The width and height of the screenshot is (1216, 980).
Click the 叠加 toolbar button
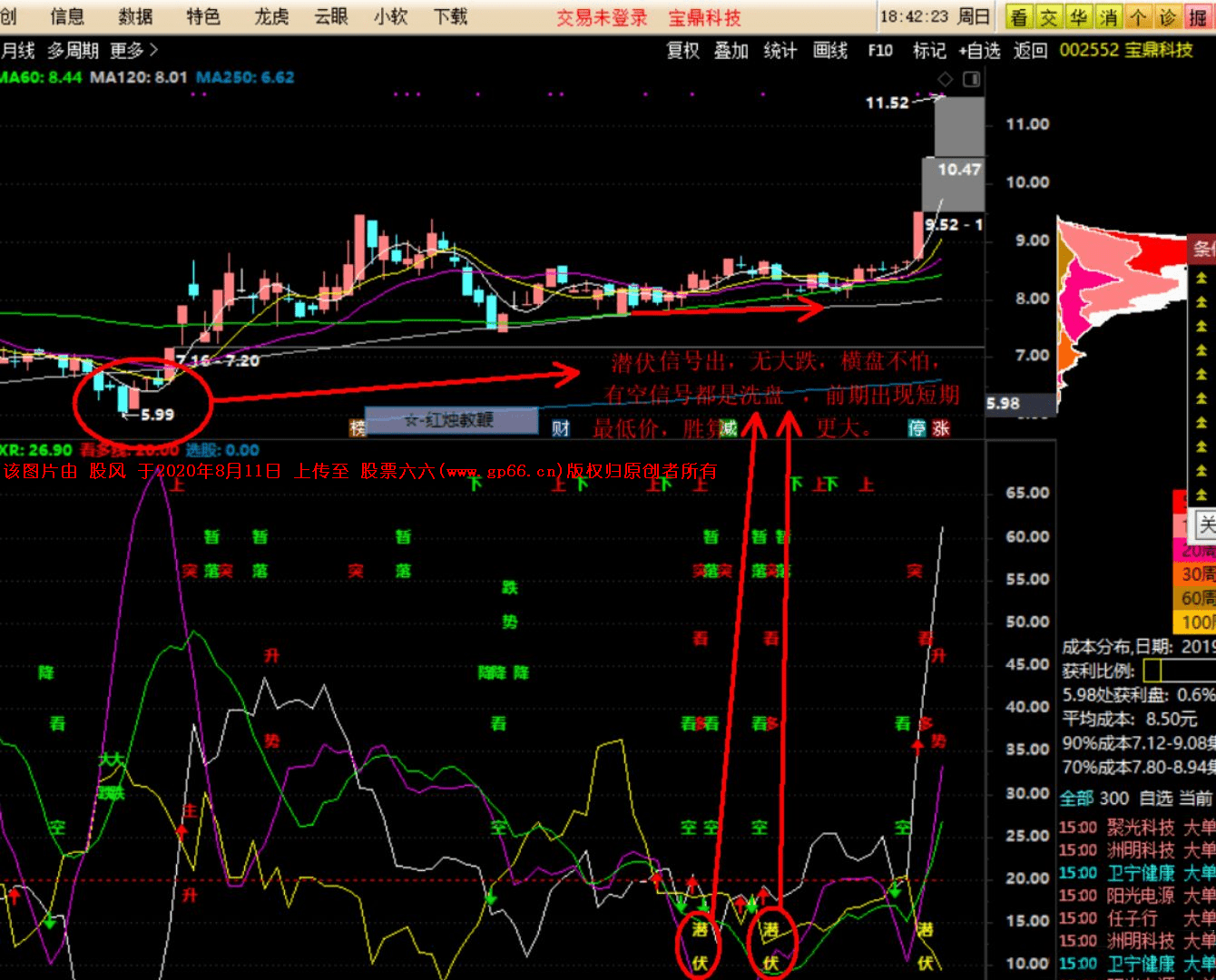click(731, 51)
